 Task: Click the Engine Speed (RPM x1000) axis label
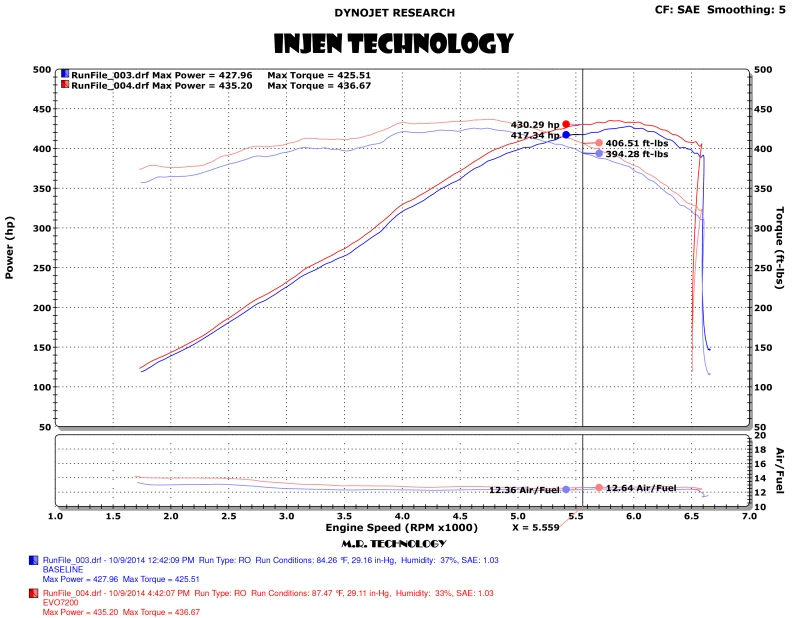click(x=401, y=527)
